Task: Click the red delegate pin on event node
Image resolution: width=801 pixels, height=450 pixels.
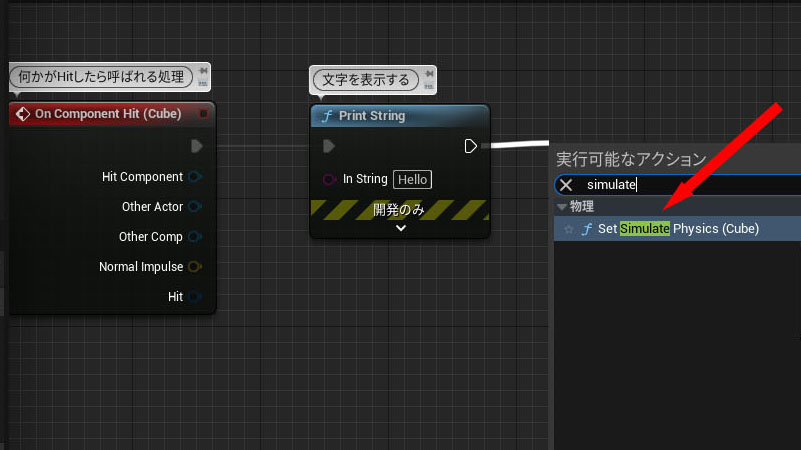Action: tap(203, 114)
